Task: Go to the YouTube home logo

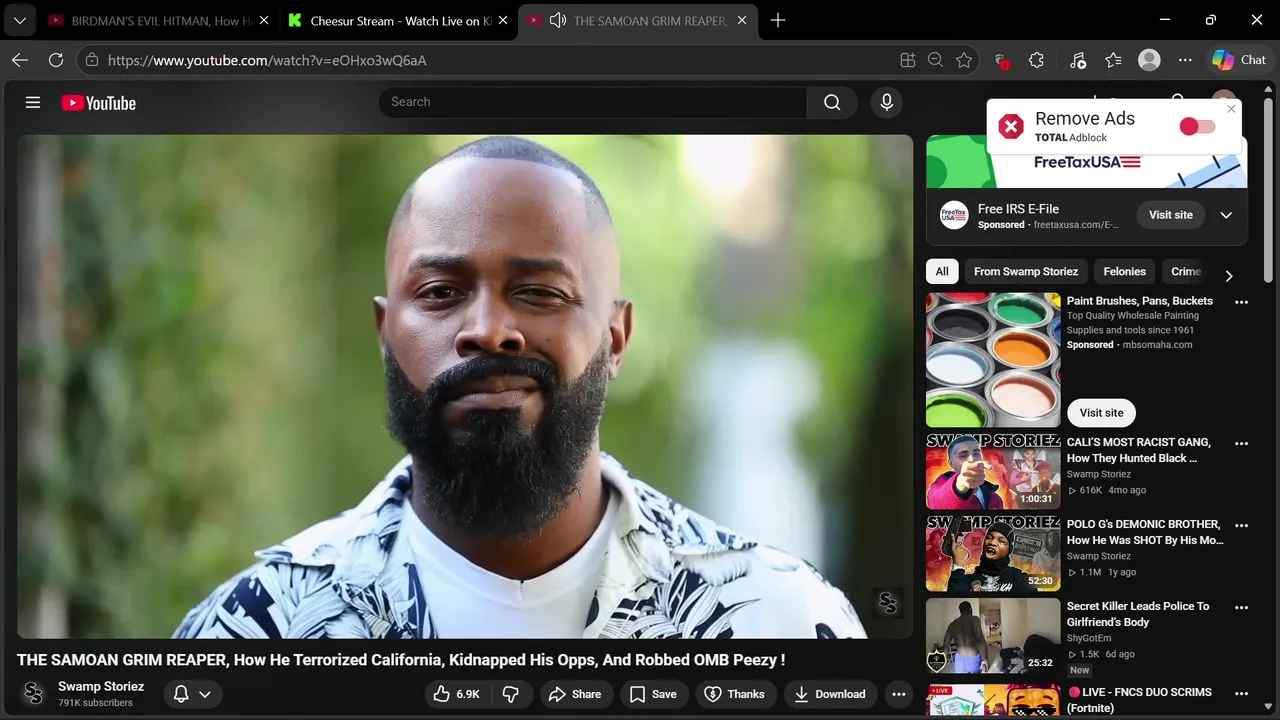Action: pos(98,102)
